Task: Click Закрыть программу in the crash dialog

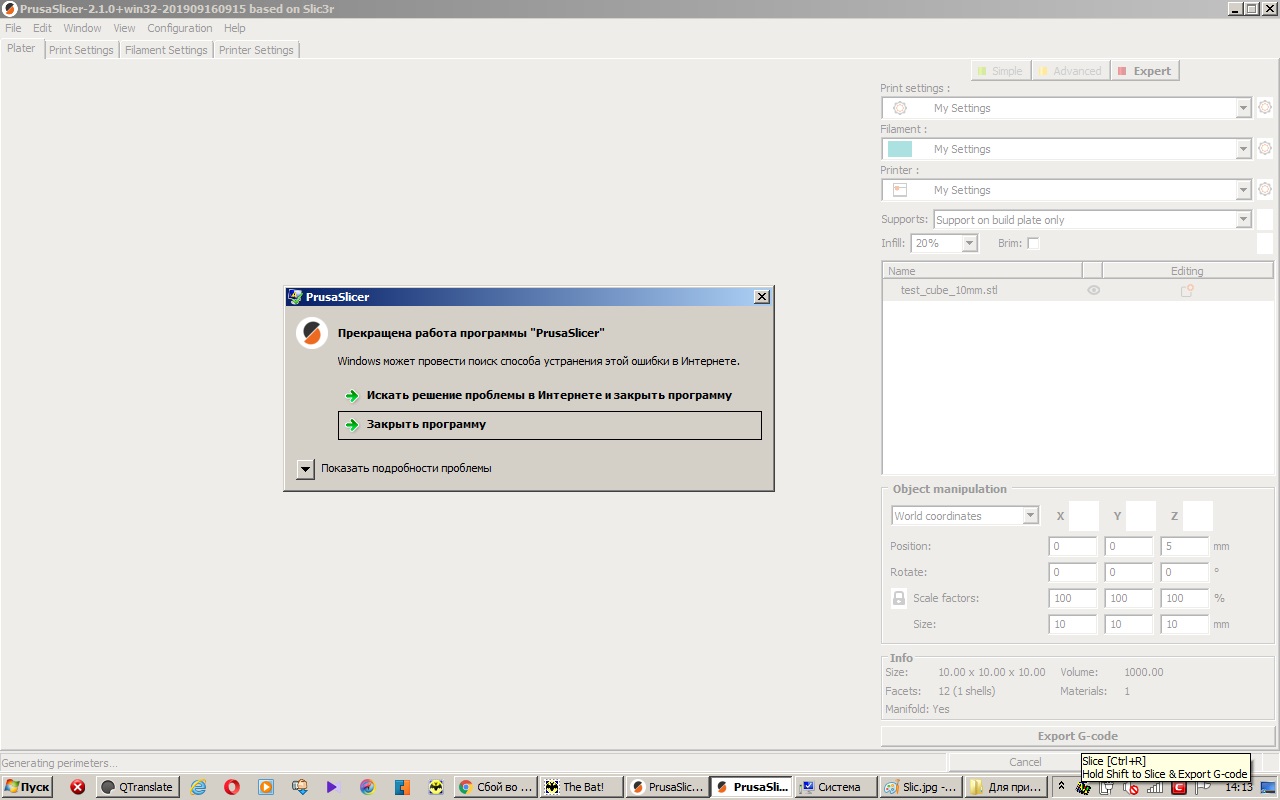Action: pyautogui.click(x=550, y=425)
